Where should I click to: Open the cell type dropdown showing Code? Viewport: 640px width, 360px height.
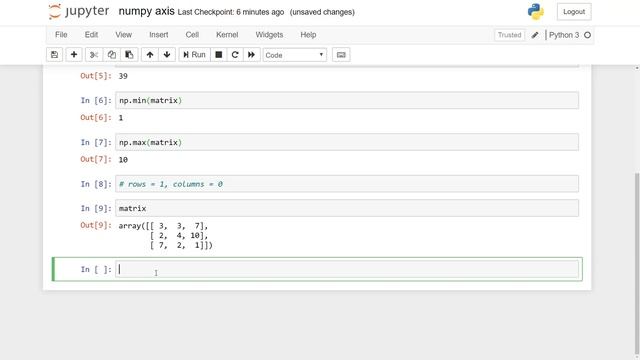point(295,55)
